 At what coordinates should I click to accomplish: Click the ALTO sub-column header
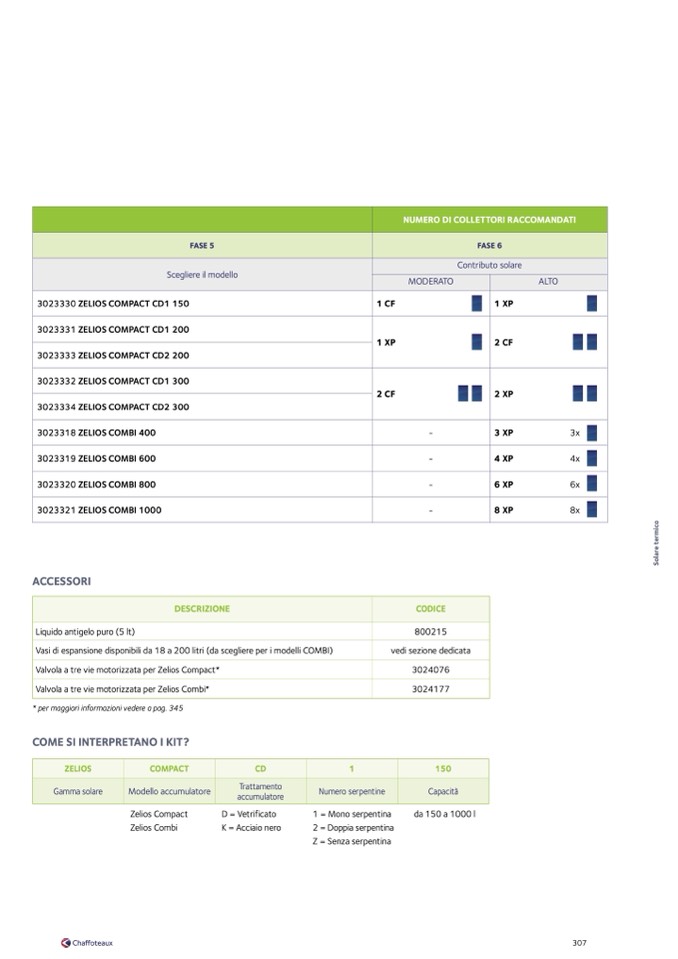coord(548,282)
